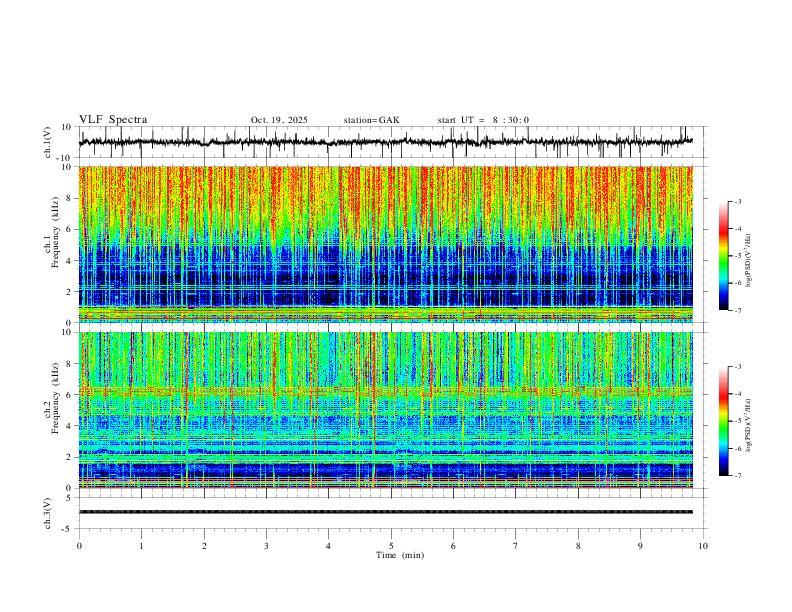This screenshot has height=612, width=792.
Task: Click the "Time (min)" axis title
Action: click(x=400, y=555)
